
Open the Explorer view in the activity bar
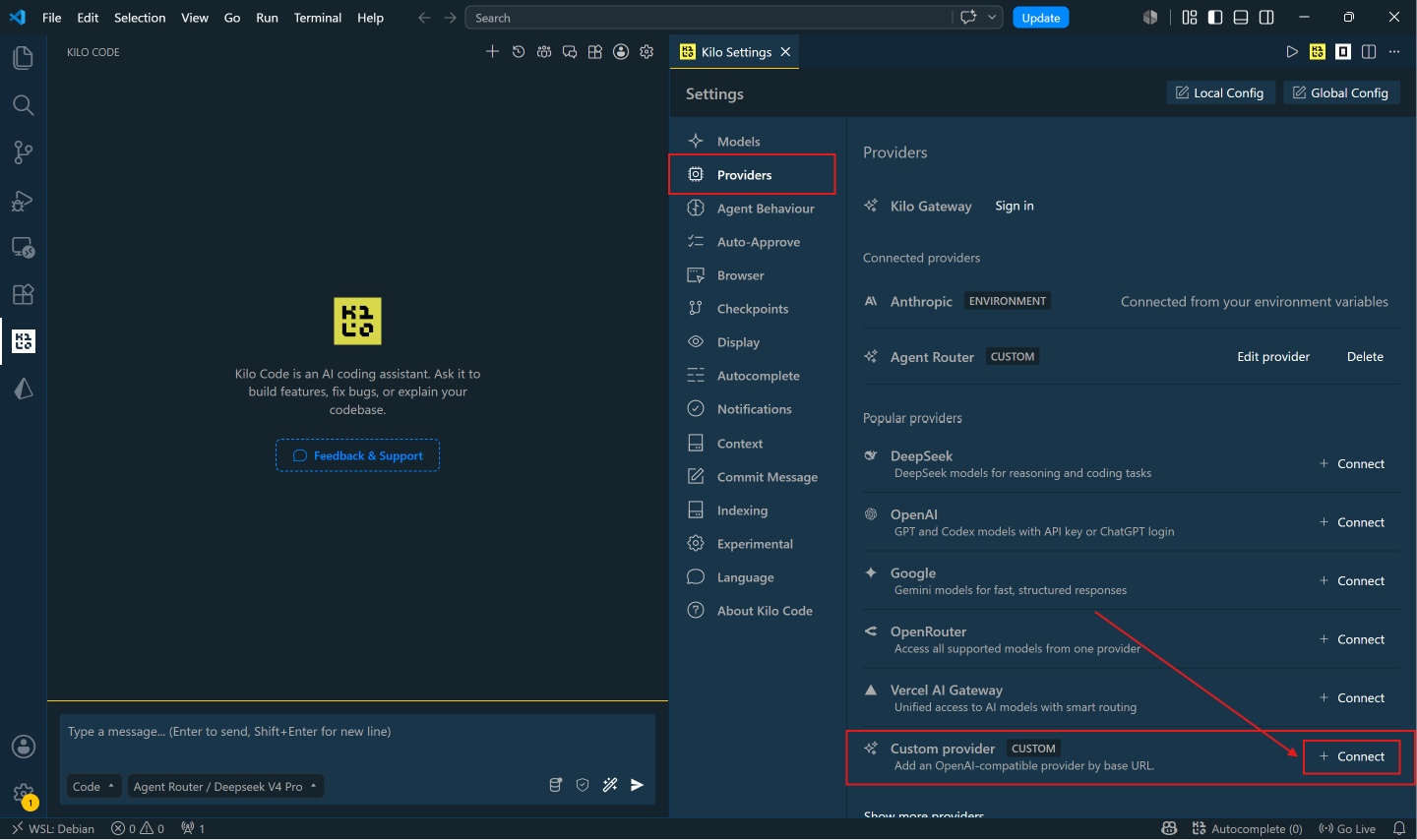(23, 58)
